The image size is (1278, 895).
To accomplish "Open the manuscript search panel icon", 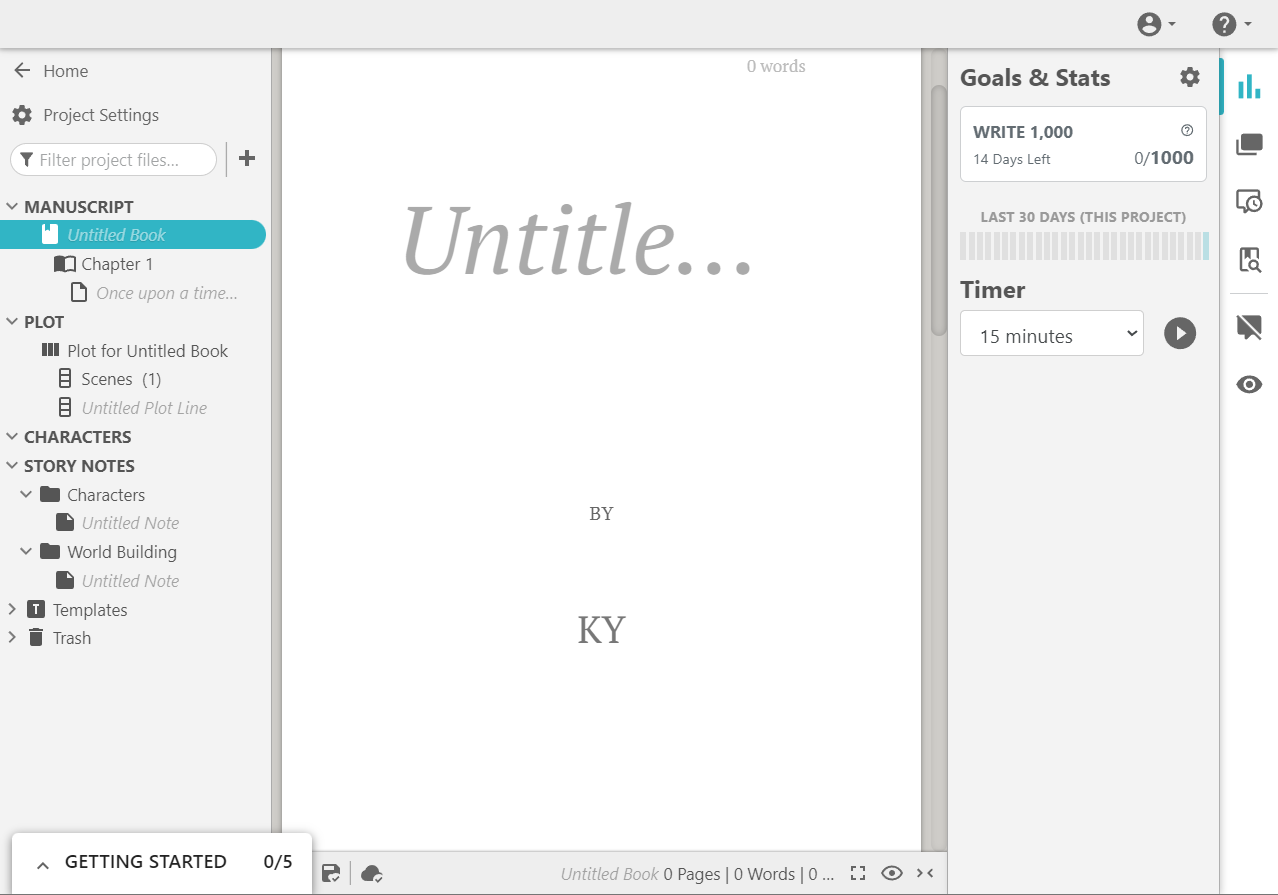I will click(1249, 260).
